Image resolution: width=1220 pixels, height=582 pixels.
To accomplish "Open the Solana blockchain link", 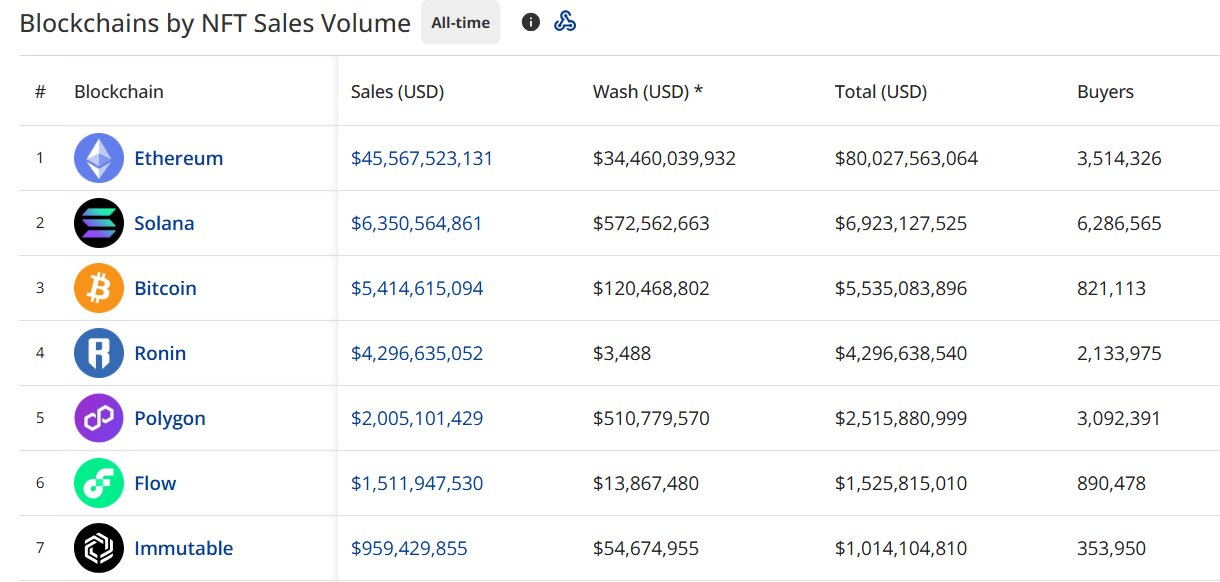I will pyautogui.click(x=164, y=223).
